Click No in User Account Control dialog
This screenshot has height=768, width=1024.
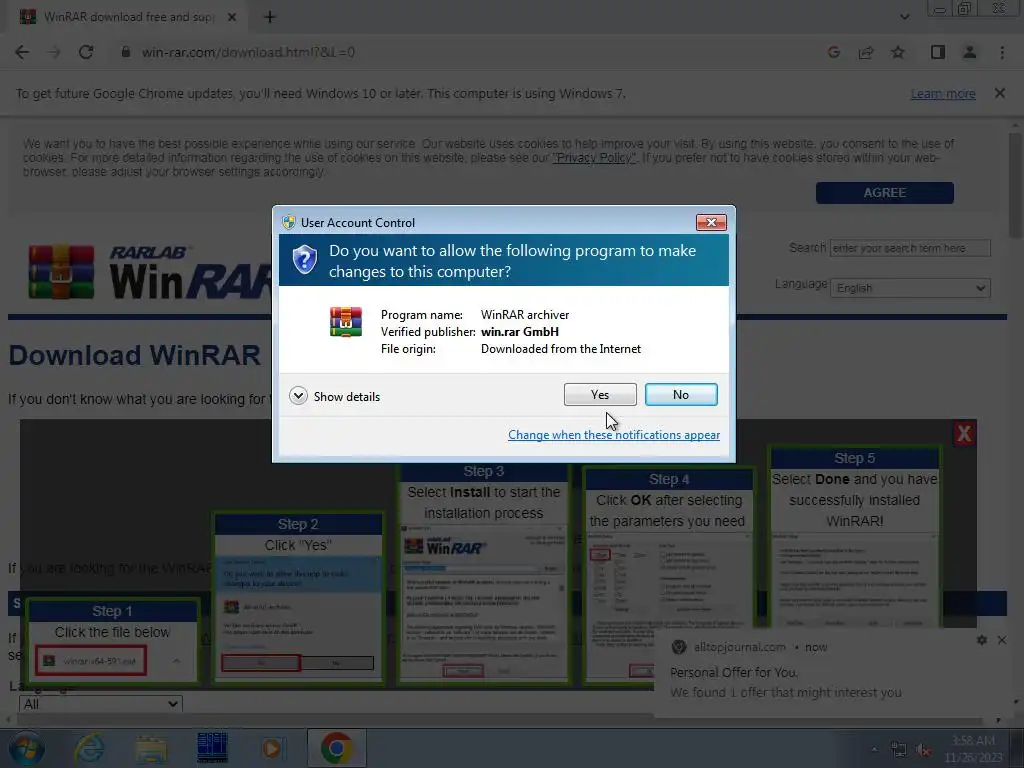tap(680, 394)
